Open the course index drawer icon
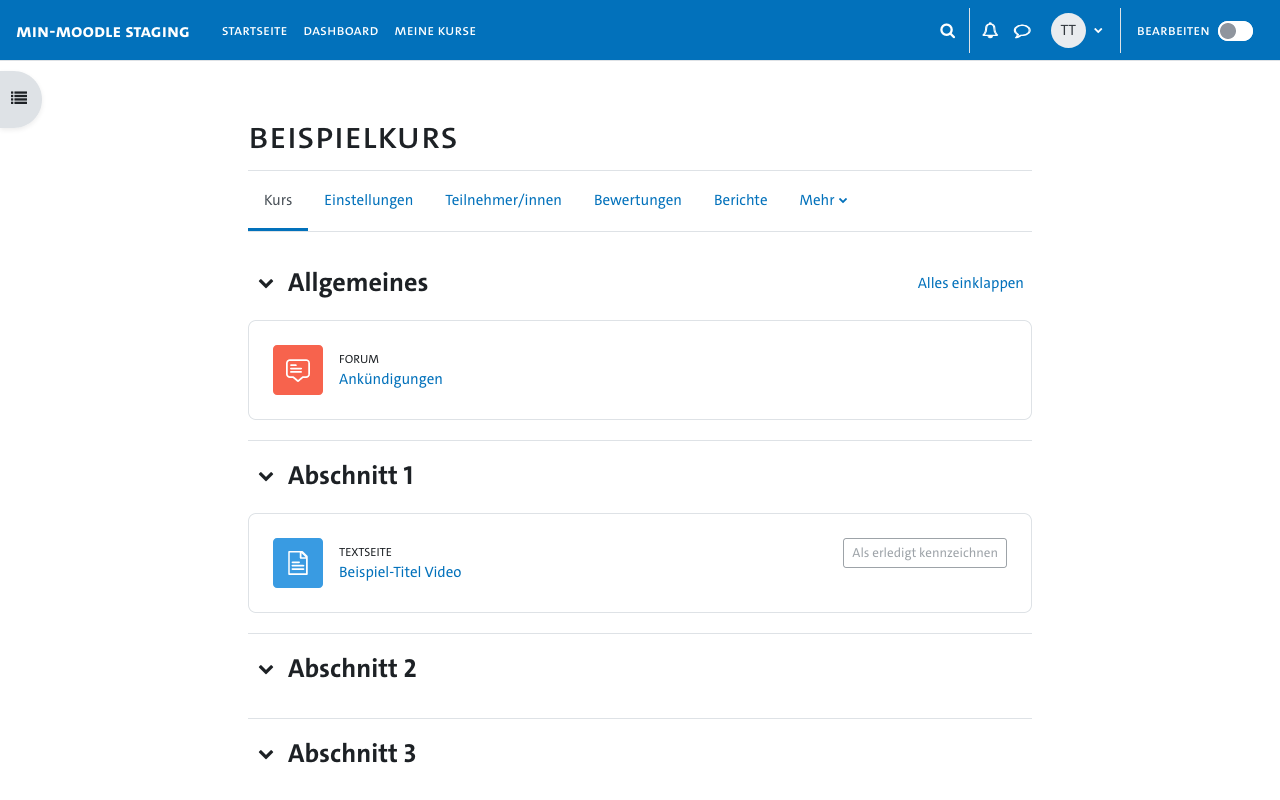 pos(19,98)
